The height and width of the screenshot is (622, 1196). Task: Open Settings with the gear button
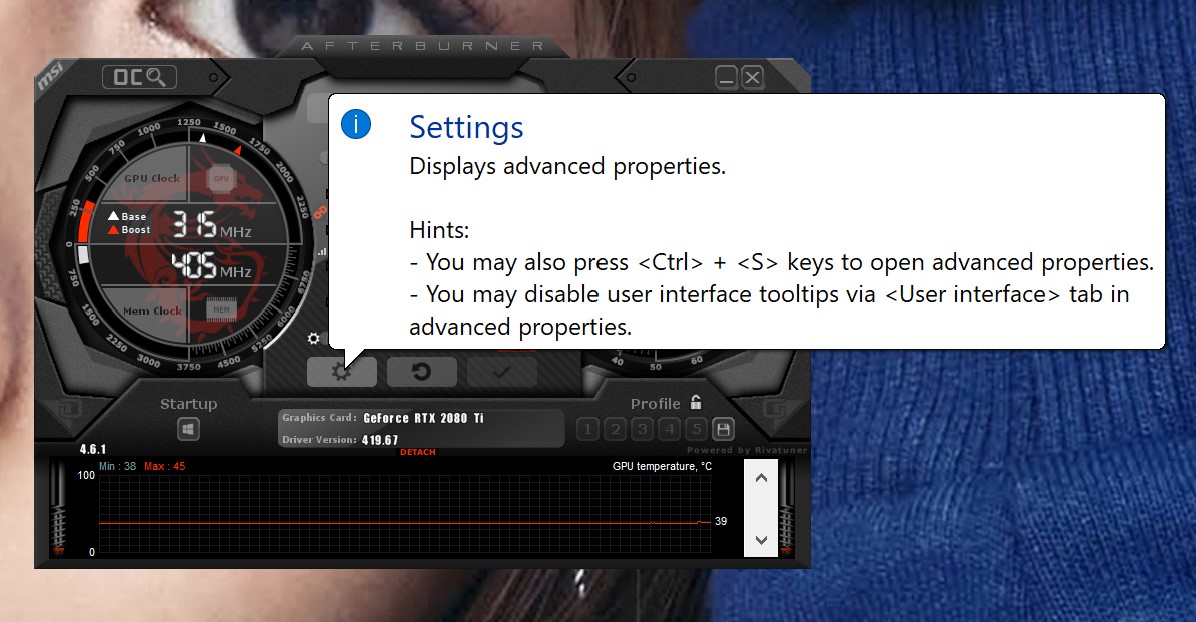[x=342, y=372]
